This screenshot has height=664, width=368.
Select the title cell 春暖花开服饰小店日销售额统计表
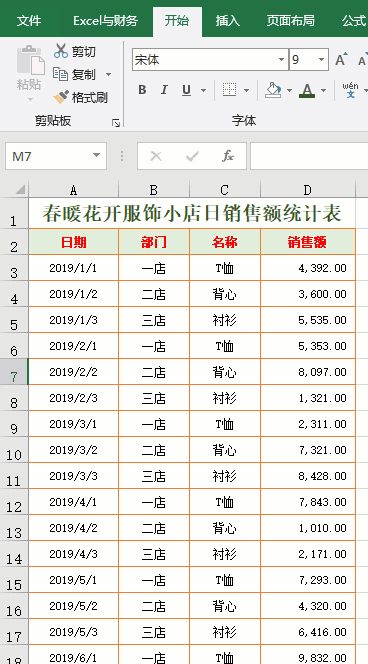coord(192,213)
